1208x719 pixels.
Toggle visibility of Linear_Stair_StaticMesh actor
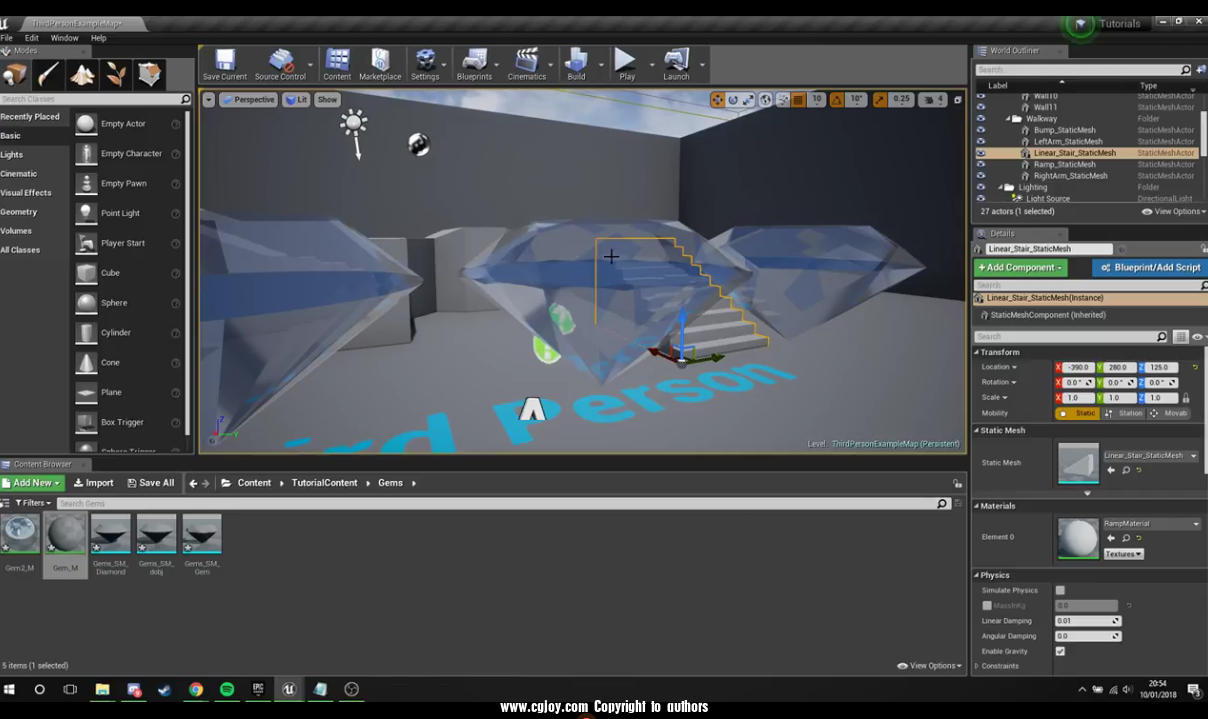click(x=980, y=153)
